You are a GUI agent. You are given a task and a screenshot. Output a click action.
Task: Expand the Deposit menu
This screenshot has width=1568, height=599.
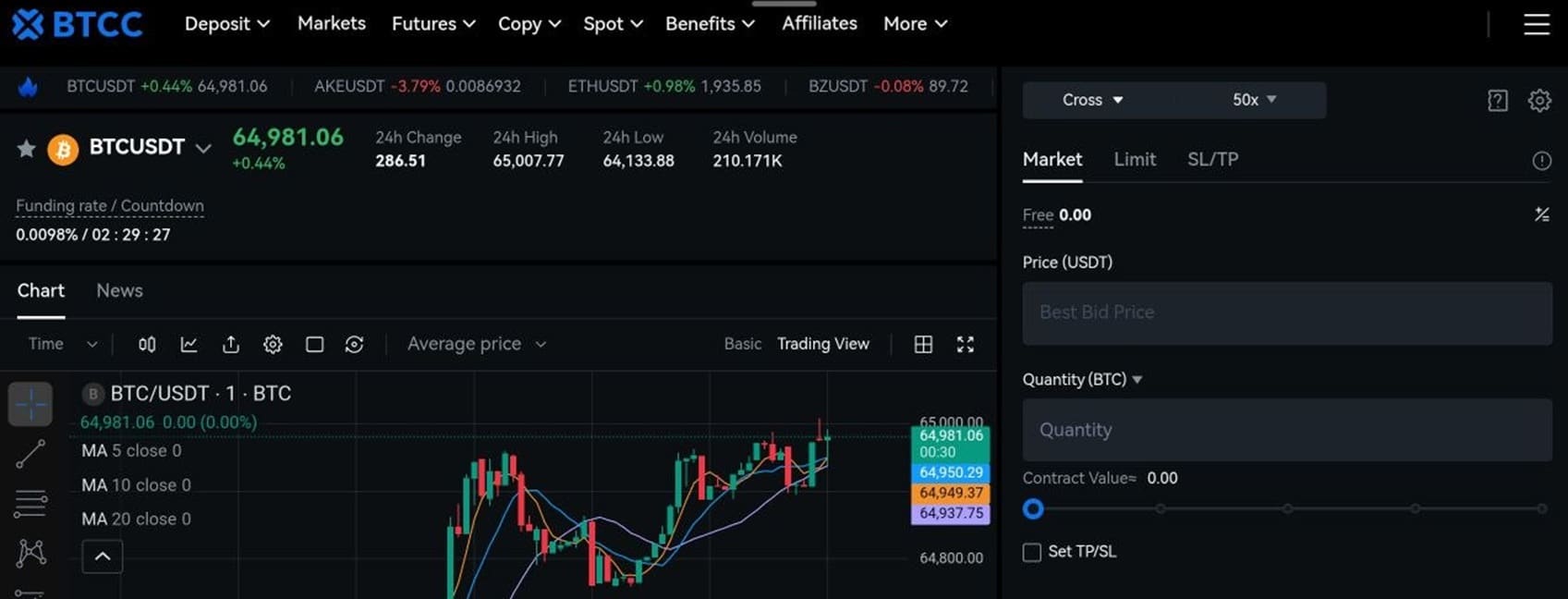(227, 24)
